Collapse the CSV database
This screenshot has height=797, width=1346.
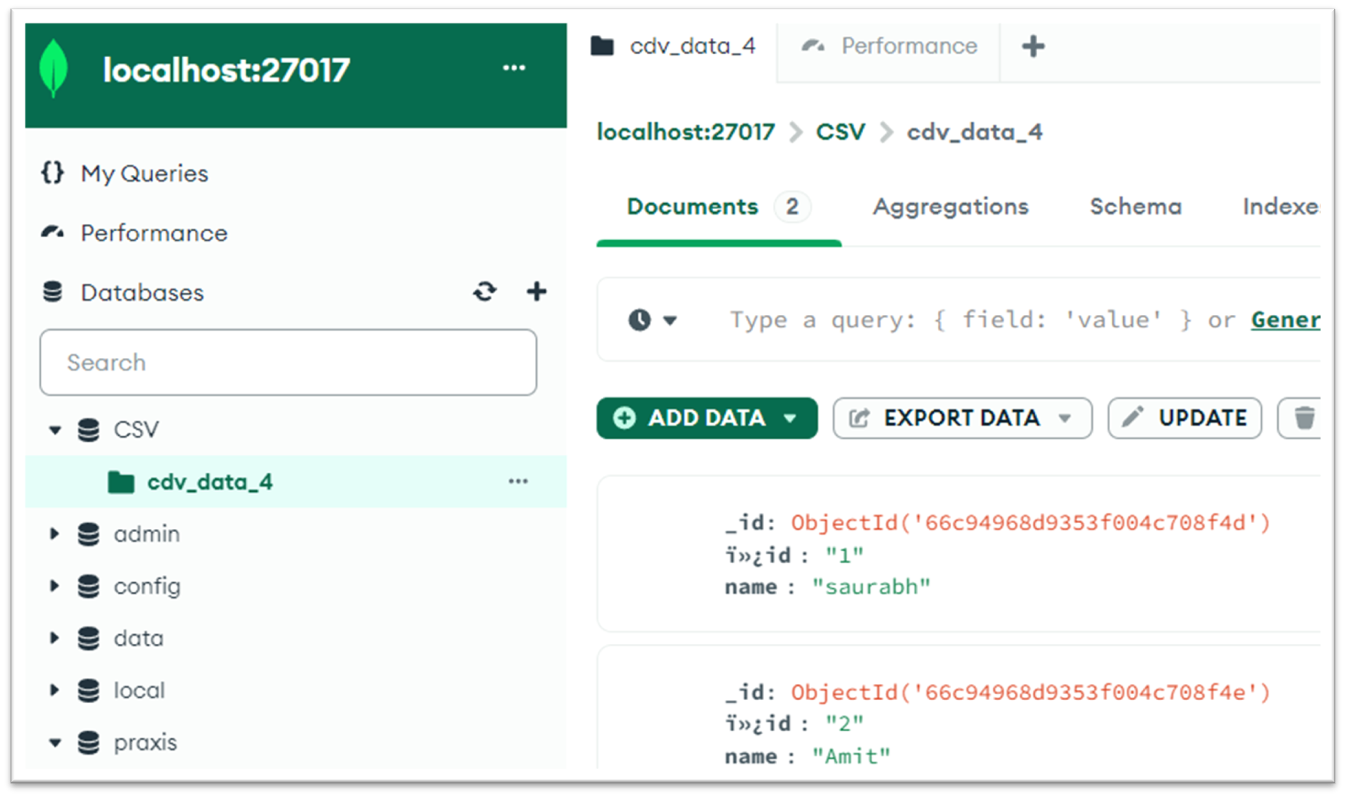pyautogui.click(x=55, y=430)
